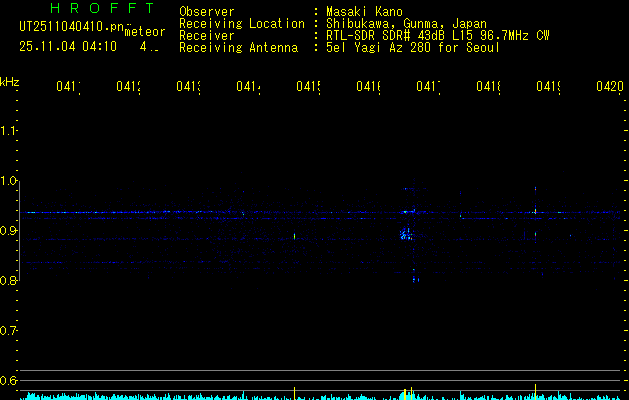Image resolution: width=629 pixels, height=400 pixels.
Task: Click the 0415 time marker
Action: tap(308, 86)
